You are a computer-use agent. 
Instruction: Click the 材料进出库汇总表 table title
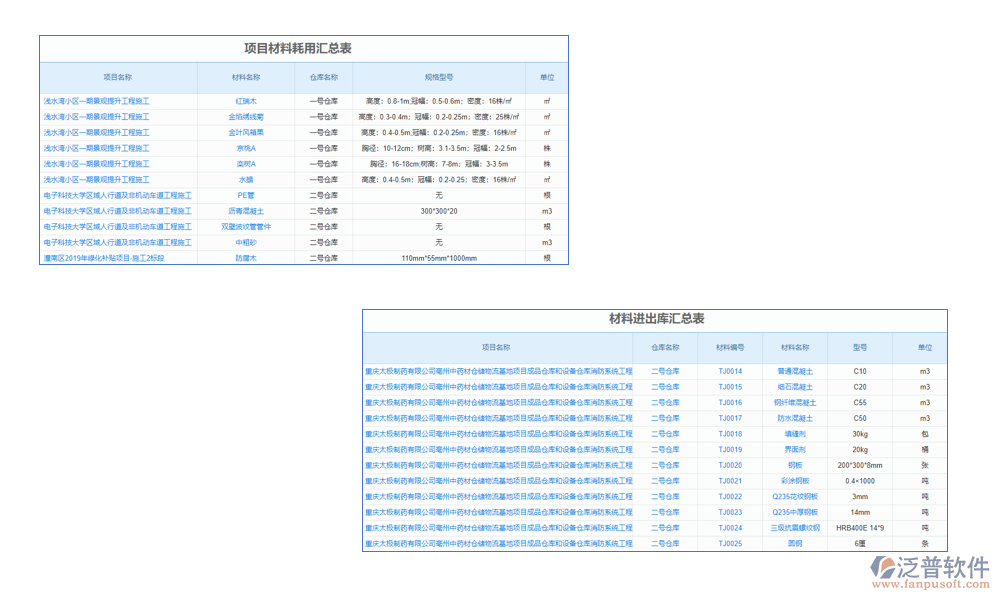[657, 319]
